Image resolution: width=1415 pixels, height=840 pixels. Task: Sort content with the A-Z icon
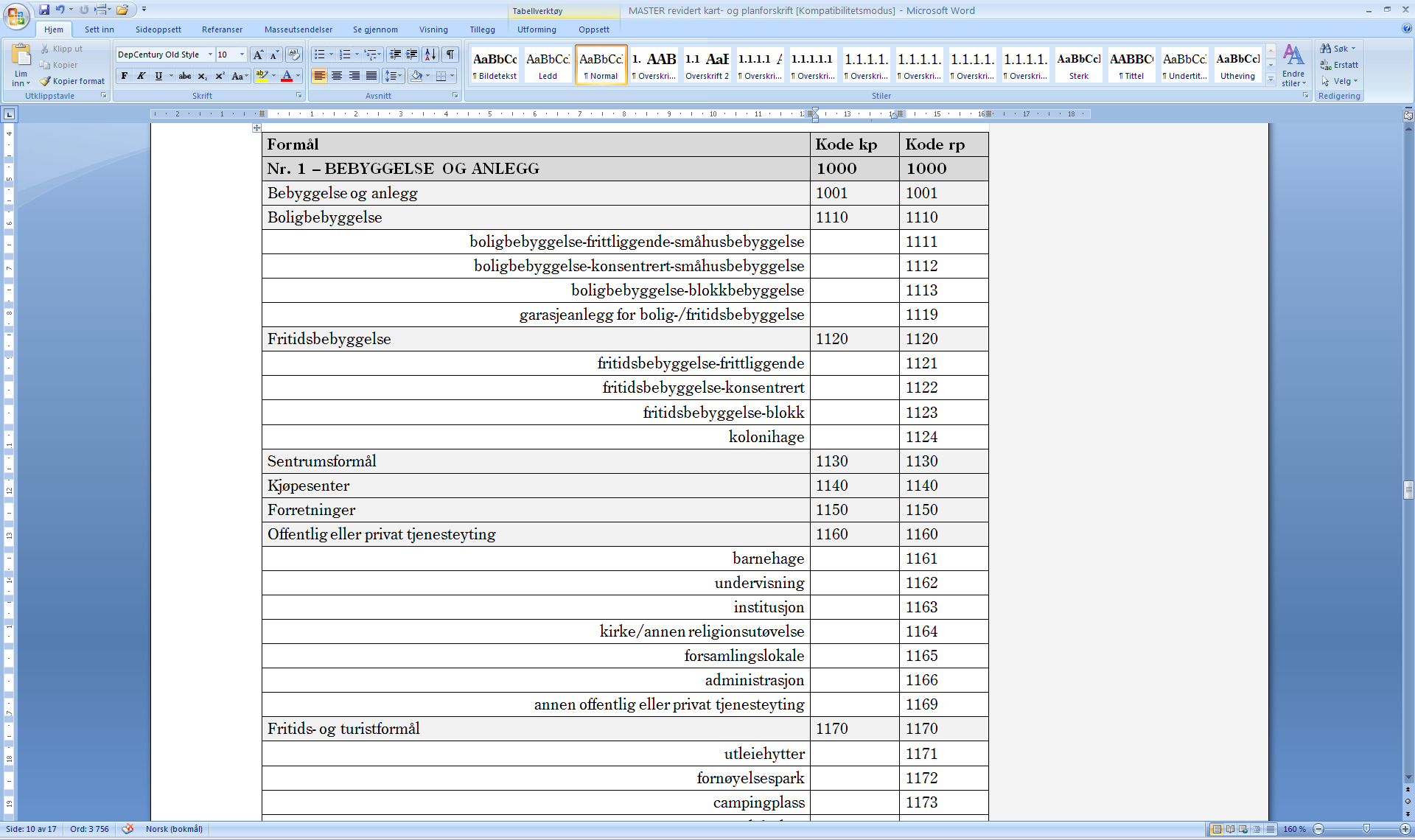coord(430,55)
